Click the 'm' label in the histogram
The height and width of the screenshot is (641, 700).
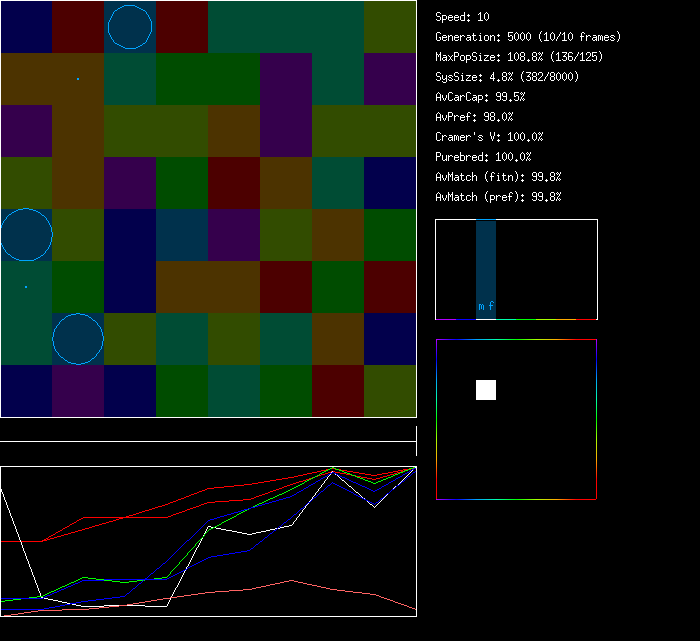[481, 307]
